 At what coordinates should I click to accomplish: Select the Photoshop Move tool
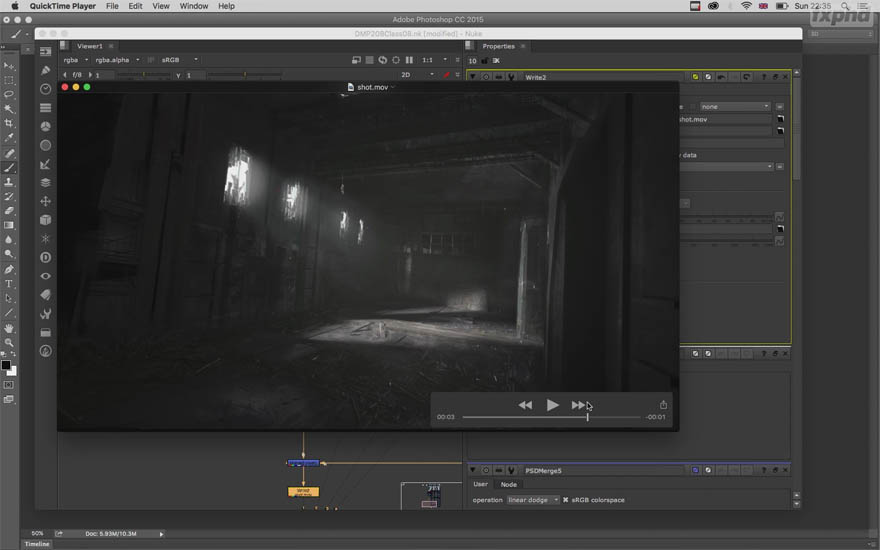pyautogui.click(x=9, y=66)
